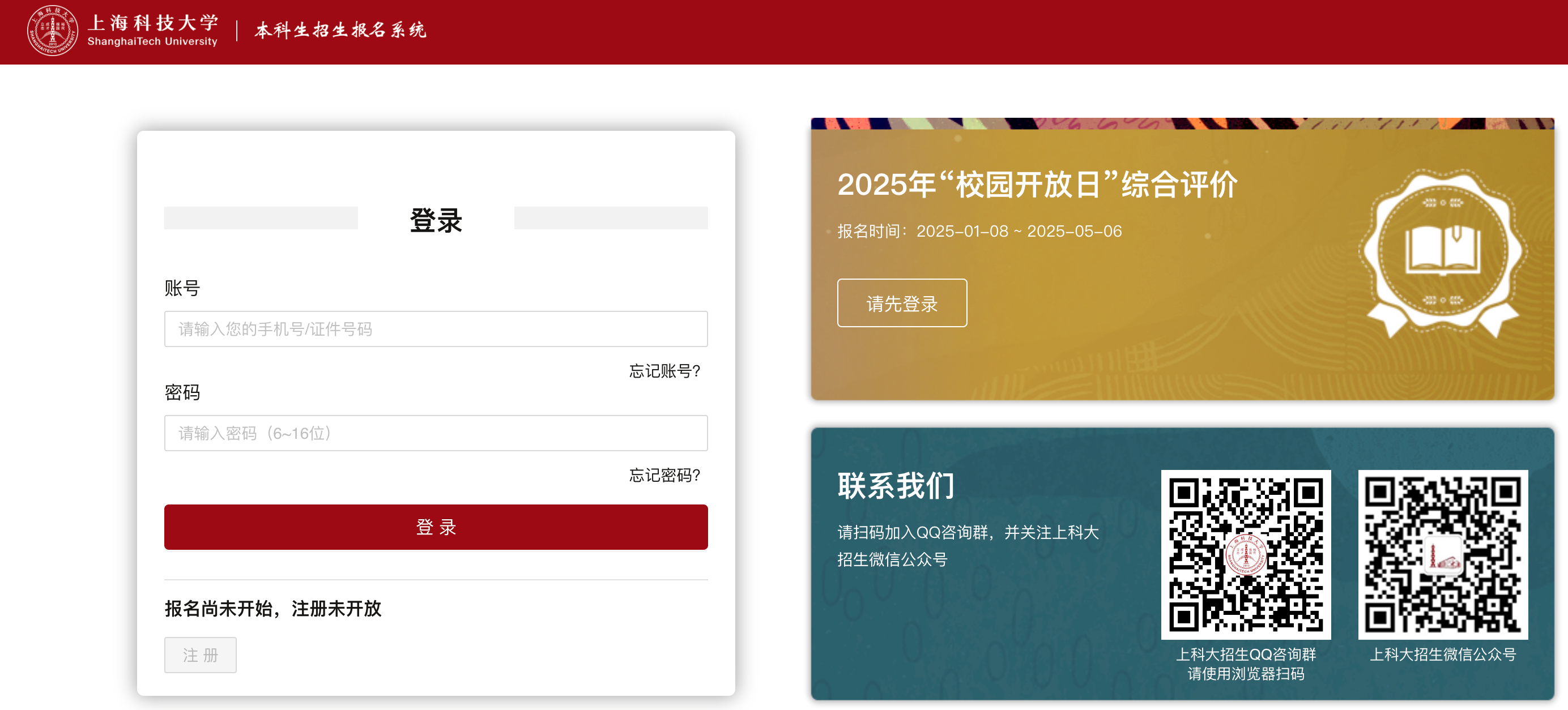Viewport: 1568px width, 710px height.
Task: Click the 上科大招生QQ咨询群 caption
Action: coord(1246,655)
